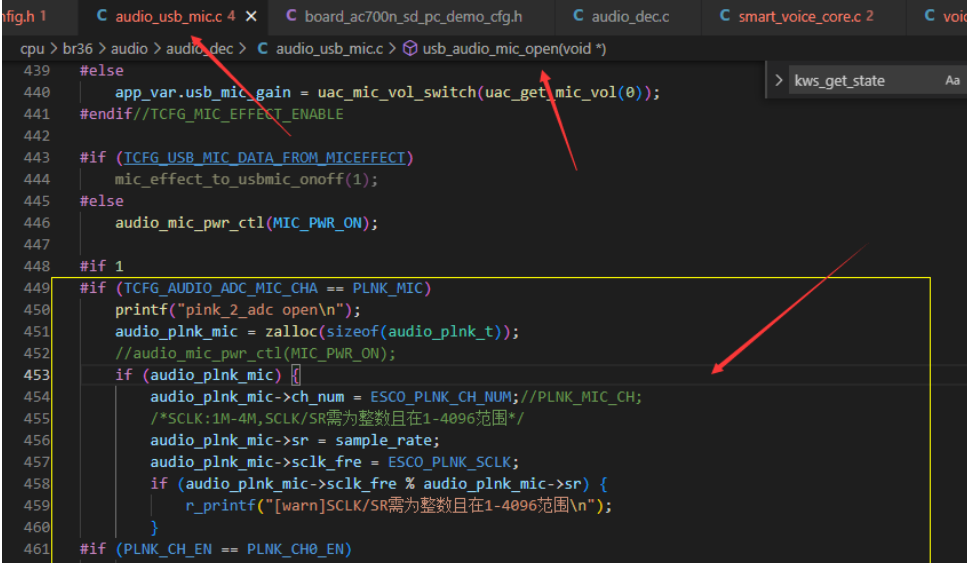Click on 'sample_rate' on line 456
Image resolution: width=967 pixels, height=563 pixels.
click(382, 441)
